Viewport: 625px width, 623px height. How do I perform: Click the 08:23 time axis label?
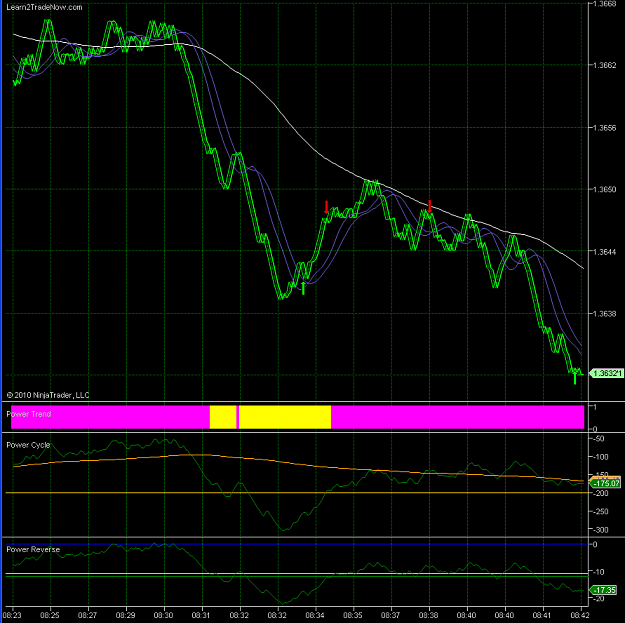coord(12,615)
